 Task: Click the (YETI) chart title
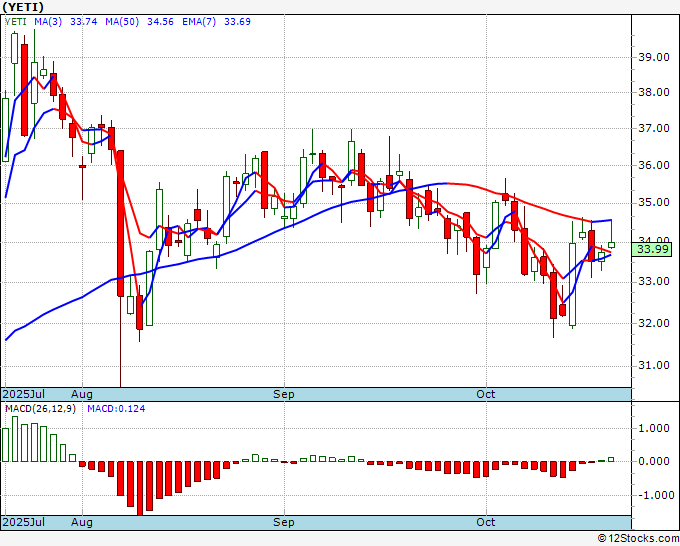click(23, 7)
